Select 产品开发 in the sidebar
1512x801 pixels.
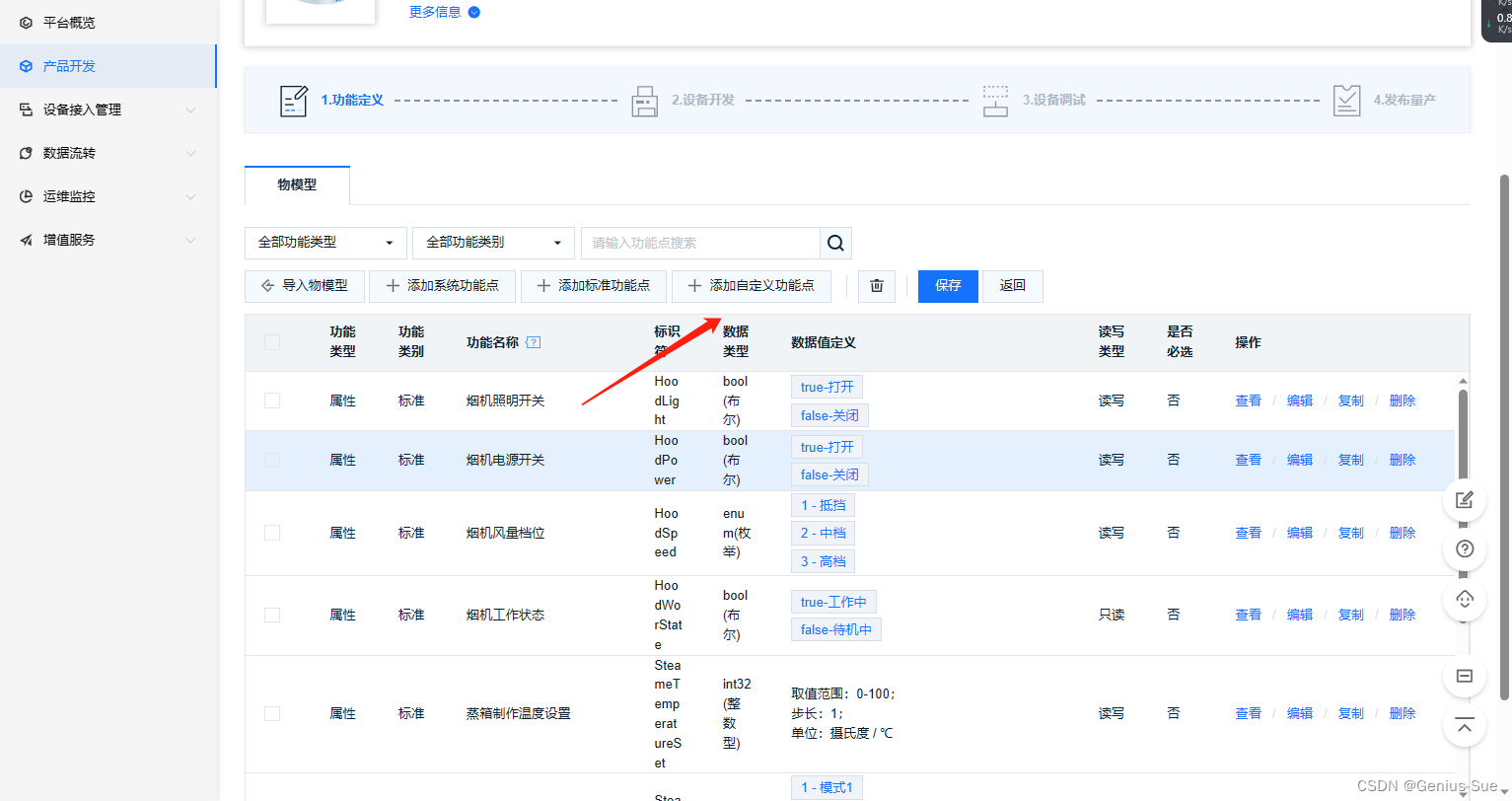click(108, 66)
